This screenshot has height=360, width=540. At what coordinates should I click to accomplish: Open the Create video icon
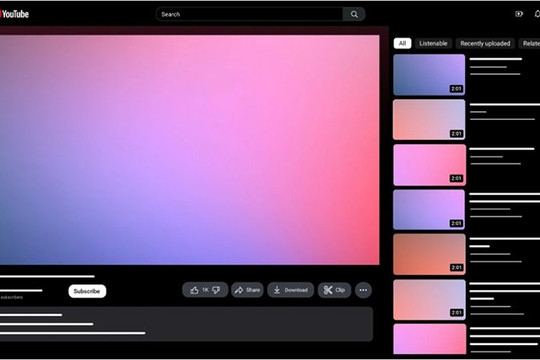tap(519, 14)
